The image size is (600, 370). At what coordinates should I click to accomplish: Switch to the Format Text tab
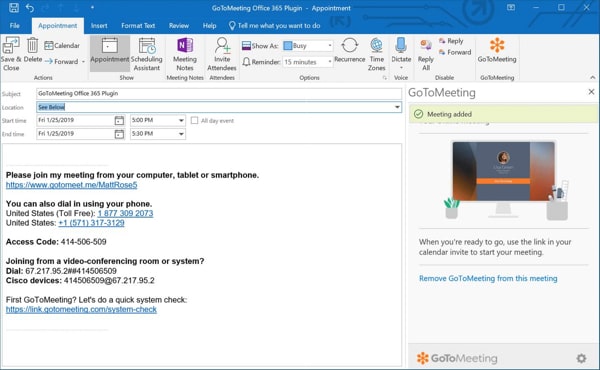138,26
